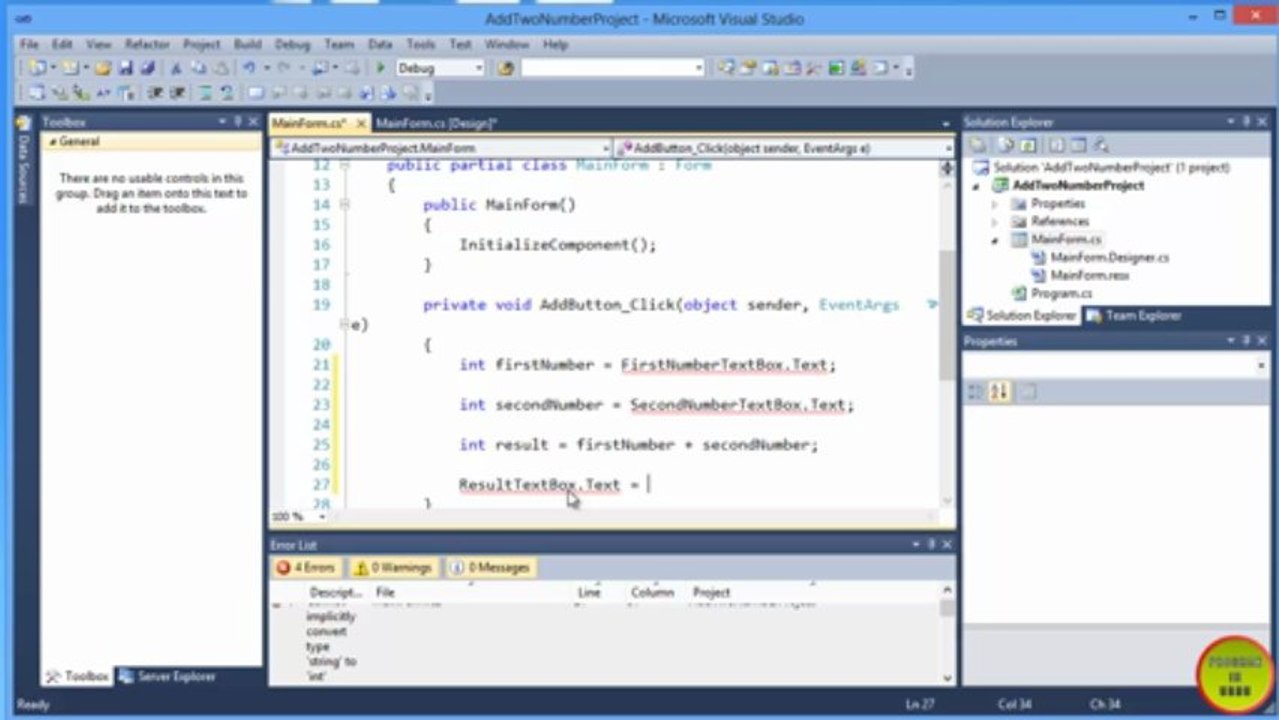Click the find combo box in the toolbar
1279x720 pixels.
click(x=613, y=68)
